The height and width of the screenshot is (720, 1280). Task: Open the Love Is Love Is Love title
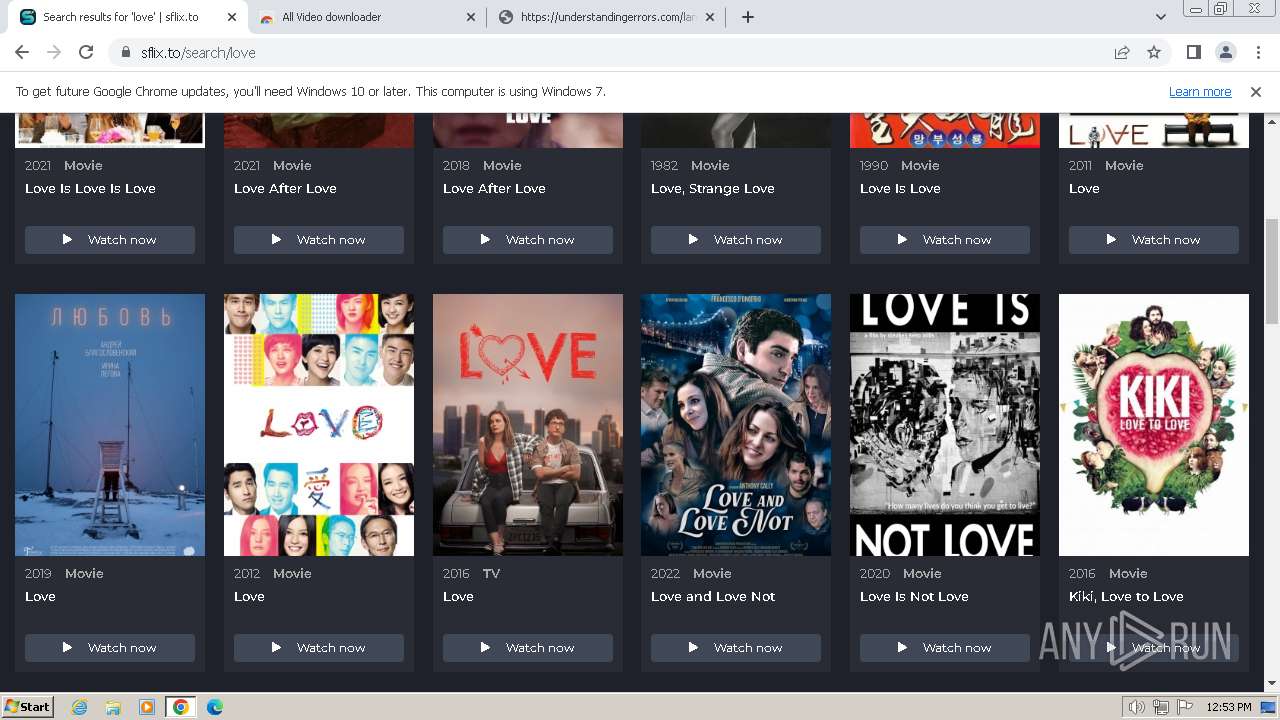90,188
